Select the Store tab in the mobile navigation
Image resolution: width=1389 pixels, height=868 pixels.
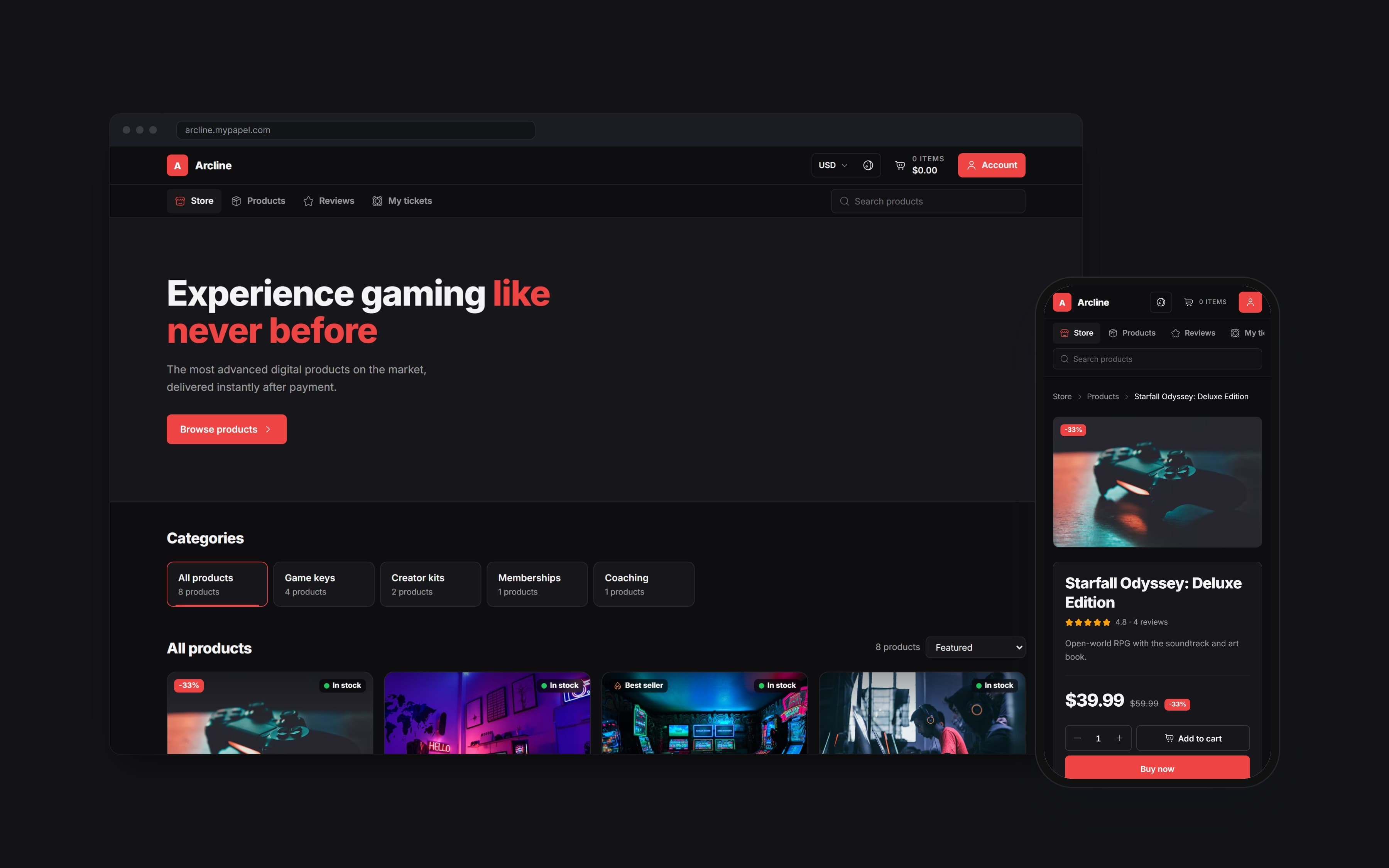pos(1077,333)
